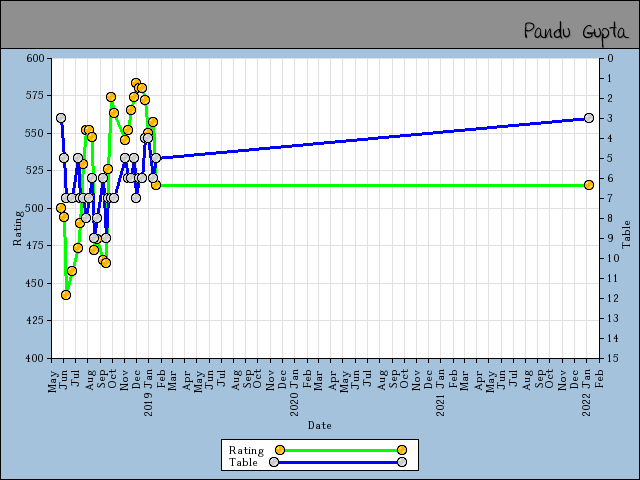The height and width of the screenshot is (480, 640).
Task: Click the 'Table' label in the legend
Action: 243,462
